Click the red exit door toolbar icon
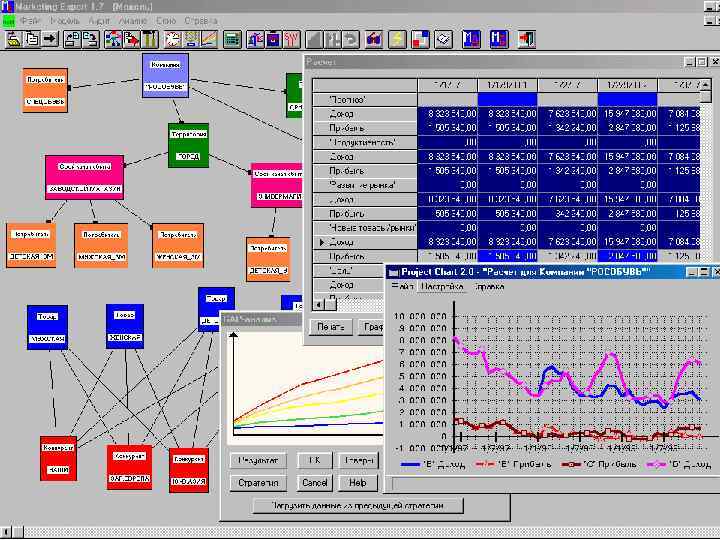 pyautogui.click(x=527, y=39)
